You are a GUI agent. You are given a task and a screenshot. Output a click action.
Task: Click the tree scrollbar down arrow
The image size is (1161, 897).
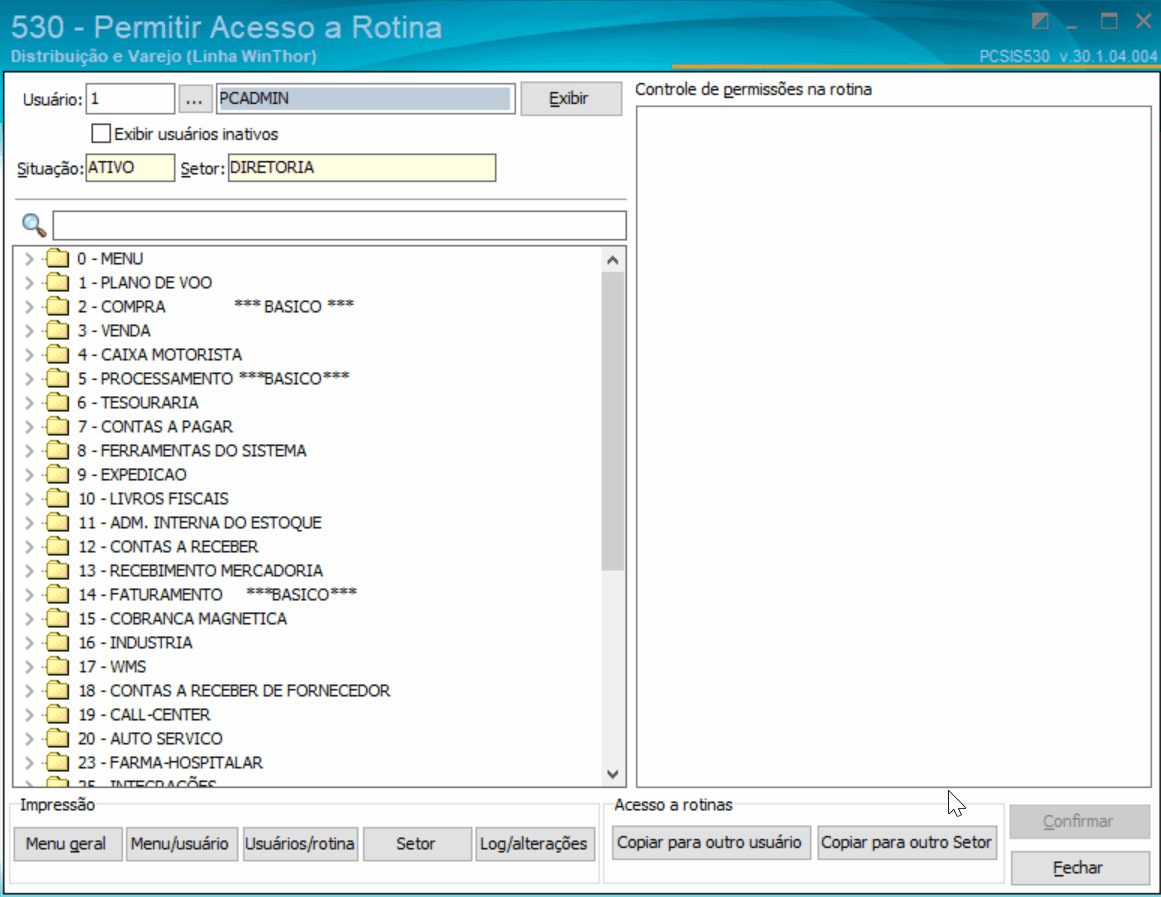coord(612,774)
